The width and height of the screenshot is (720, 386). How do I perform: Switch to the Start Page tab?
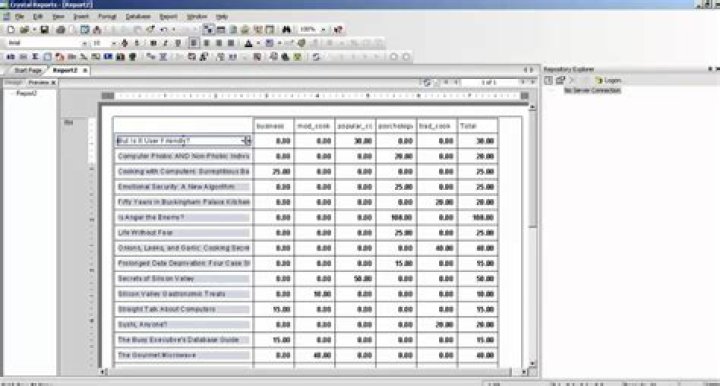28,71
